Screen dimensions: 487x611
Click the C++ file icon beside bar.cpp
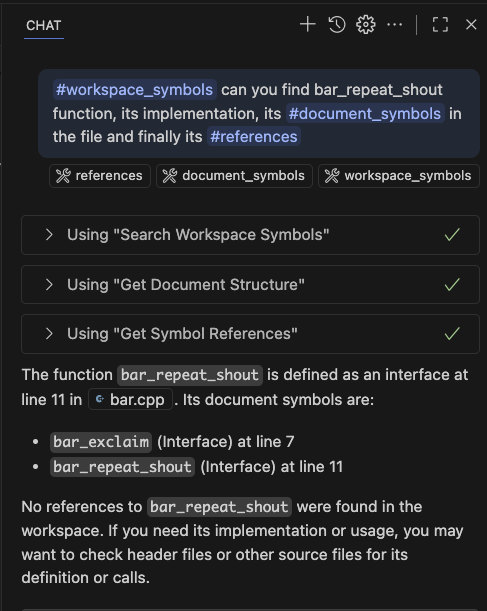point(100,399)
